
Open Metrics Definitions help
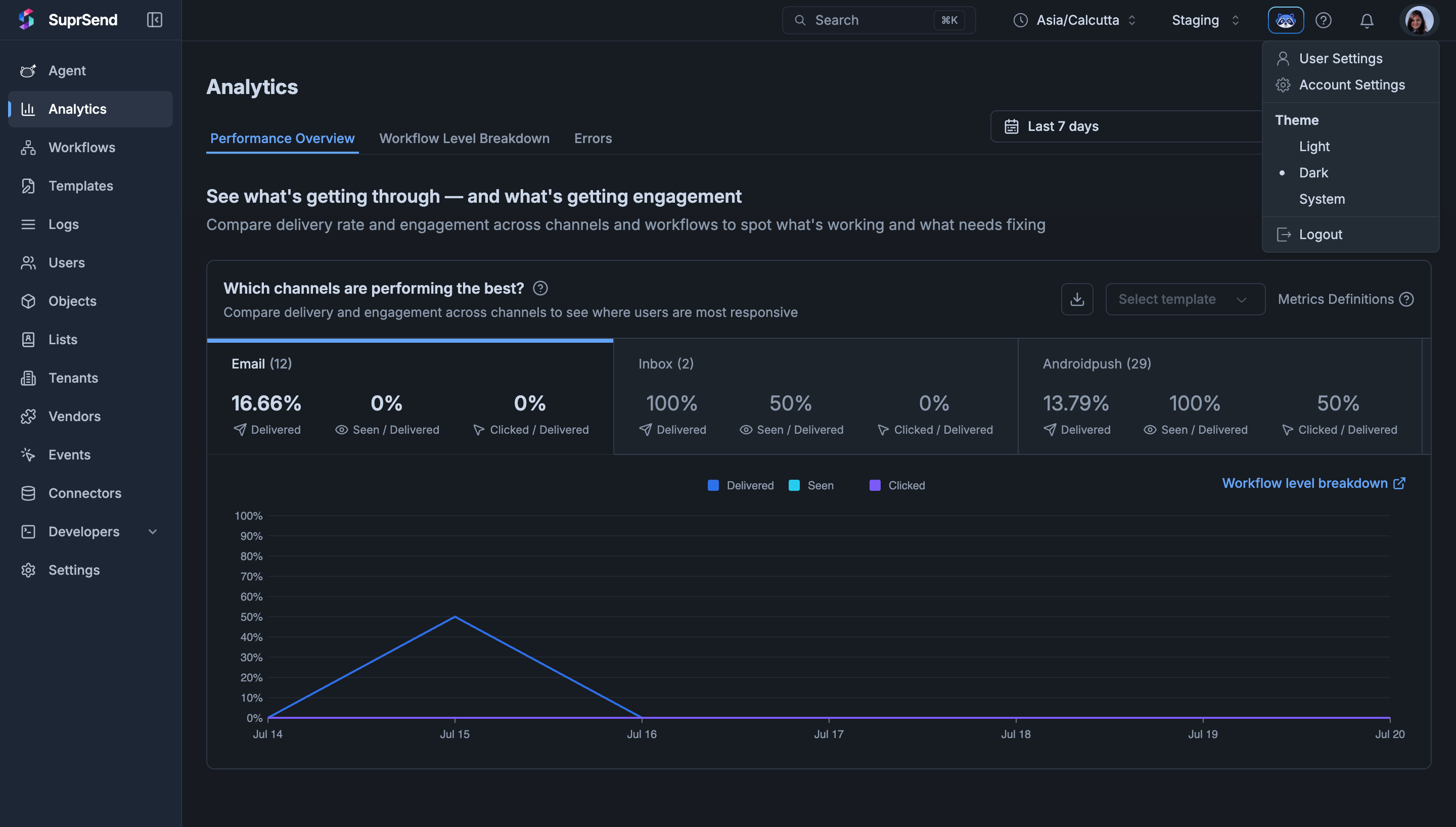[x=1346, y=299]
